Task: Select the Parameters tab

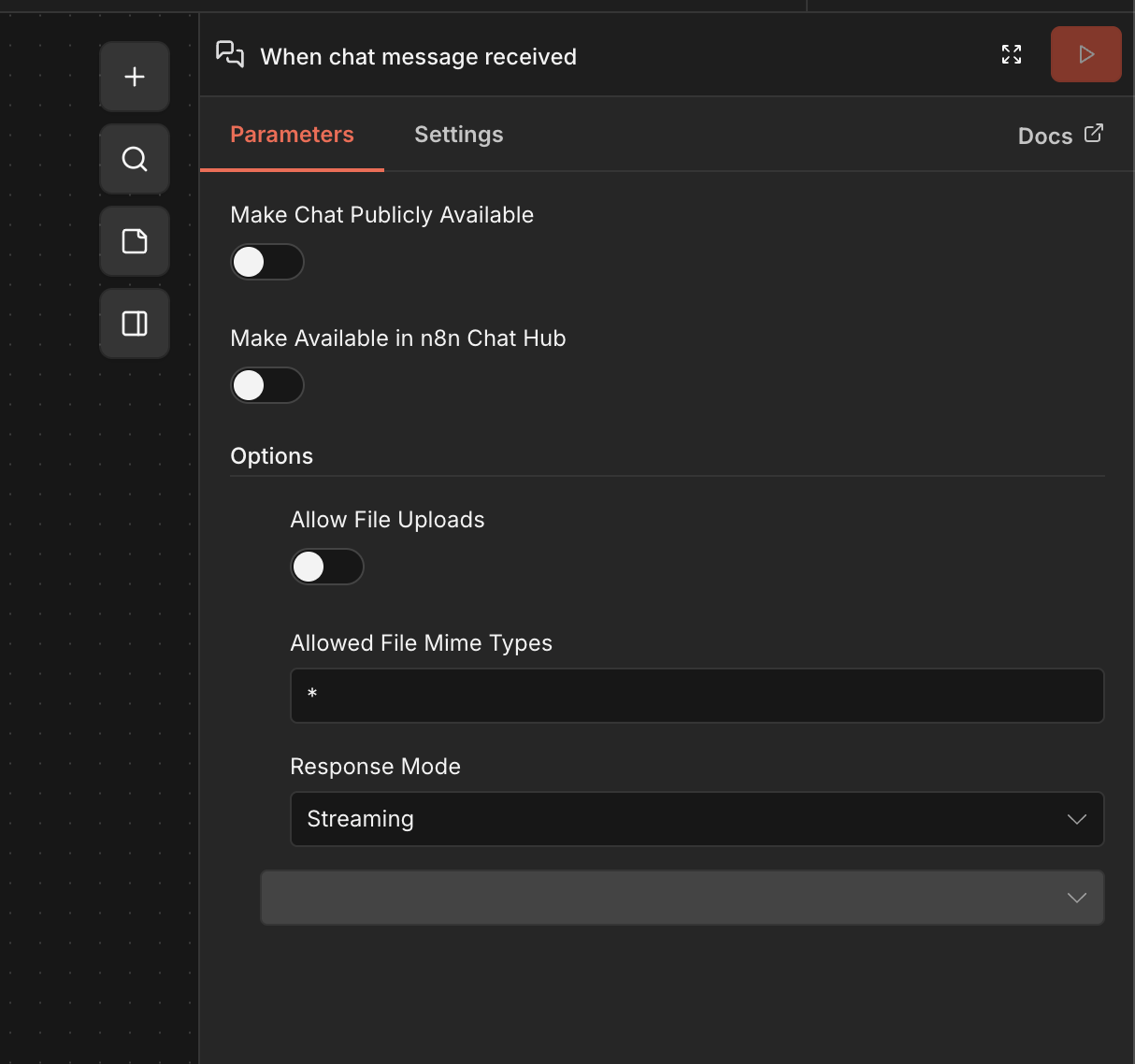Action: (292, 134)
